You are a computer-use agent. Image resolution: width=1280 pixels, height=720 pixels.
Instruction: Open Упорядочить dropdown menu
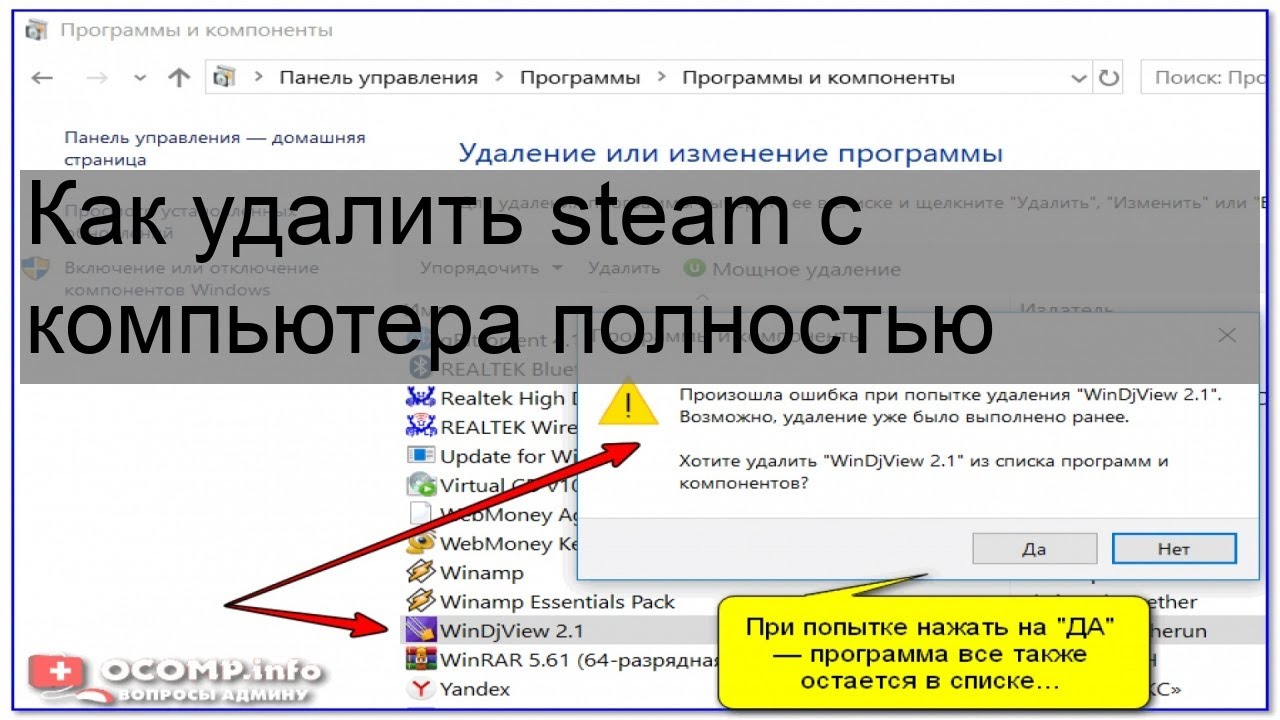491,268
